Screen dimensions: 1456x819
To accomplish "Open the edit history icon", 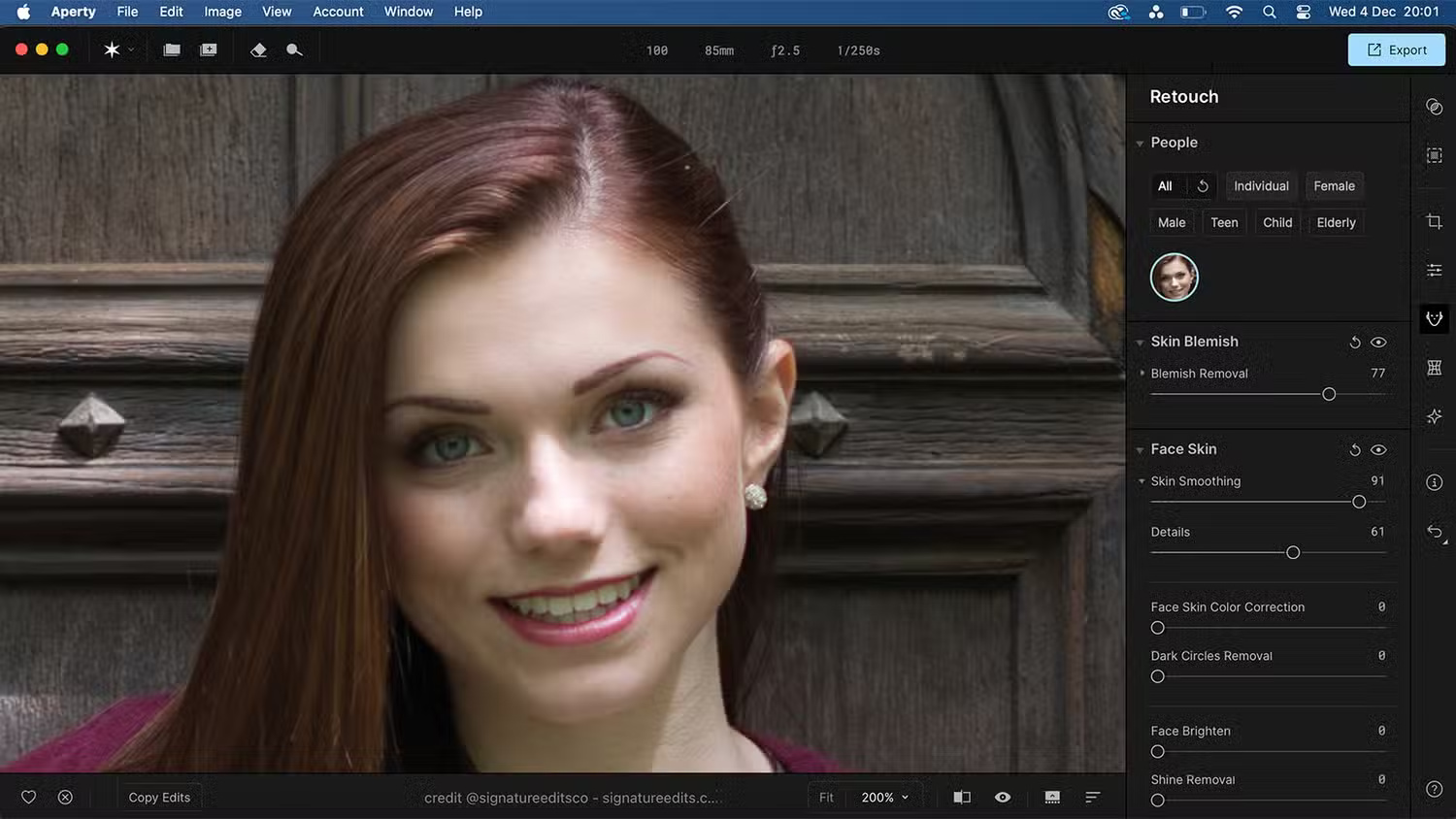I will [1434, 531].
